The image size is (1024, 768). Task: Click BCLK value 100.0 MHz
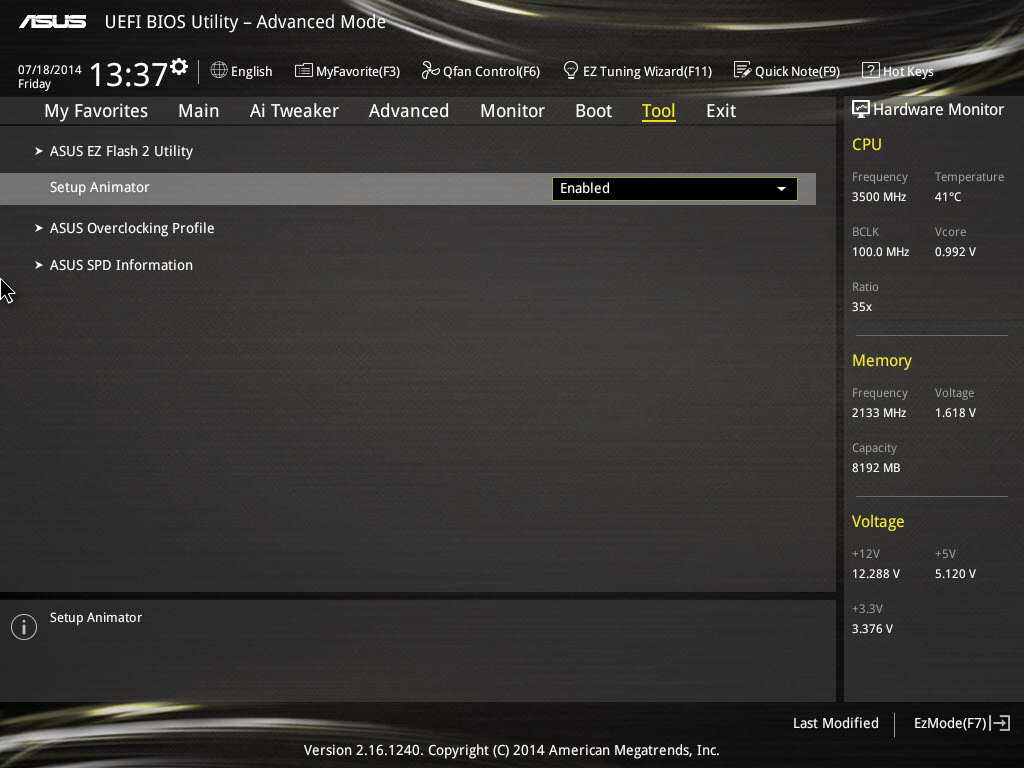click(x=880, y=251)
